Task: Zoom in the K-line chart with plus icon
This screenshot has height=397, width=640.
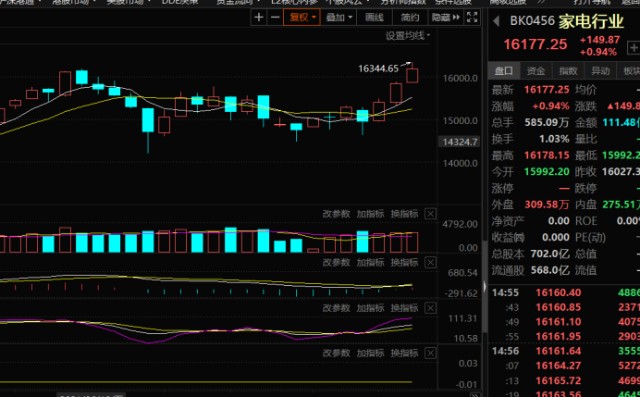Action: point(258,17)
